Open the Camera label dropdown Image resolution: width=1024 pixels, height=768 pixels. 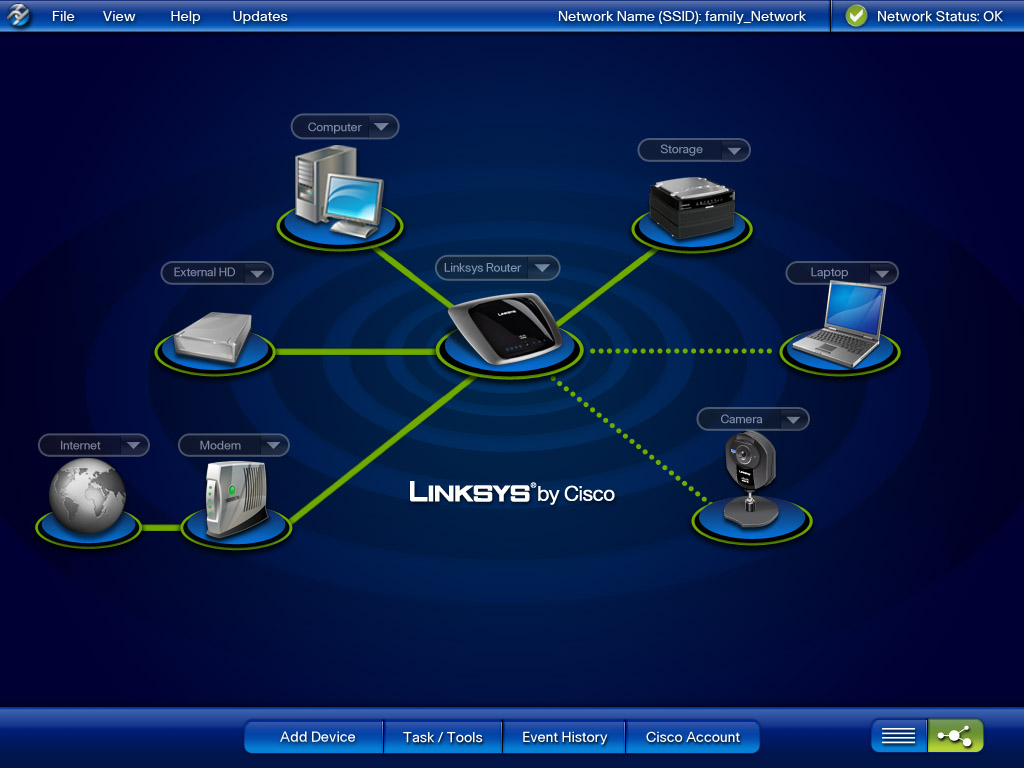click(x=792, y=420)
